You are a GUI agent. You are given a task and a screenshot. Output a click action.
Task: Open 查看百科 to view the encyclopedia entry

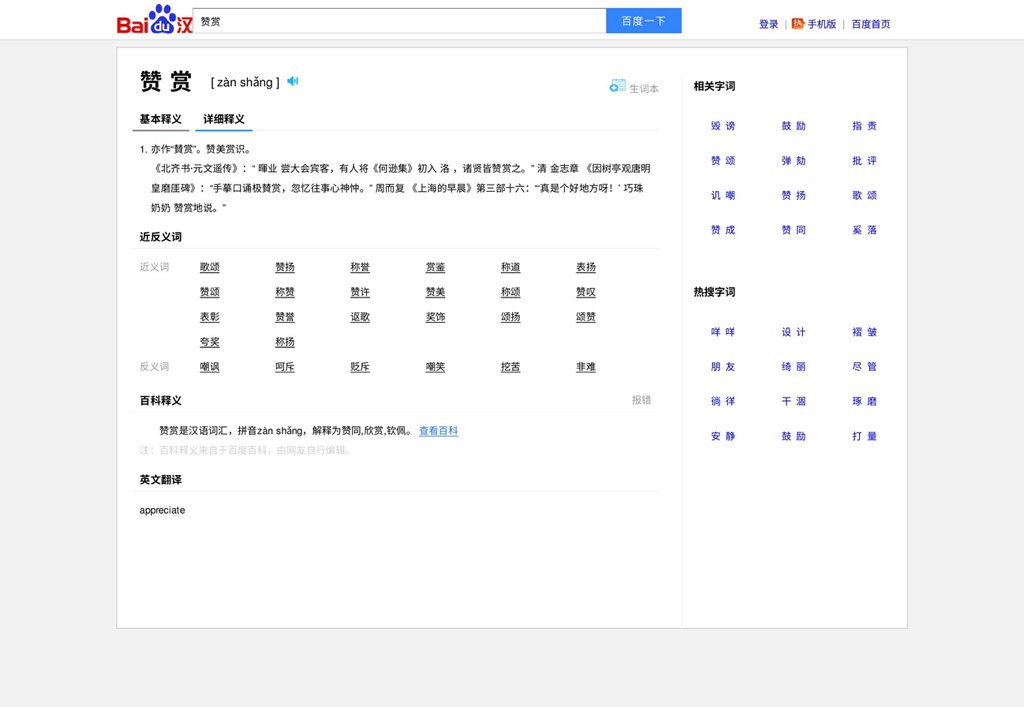[437, 430]
